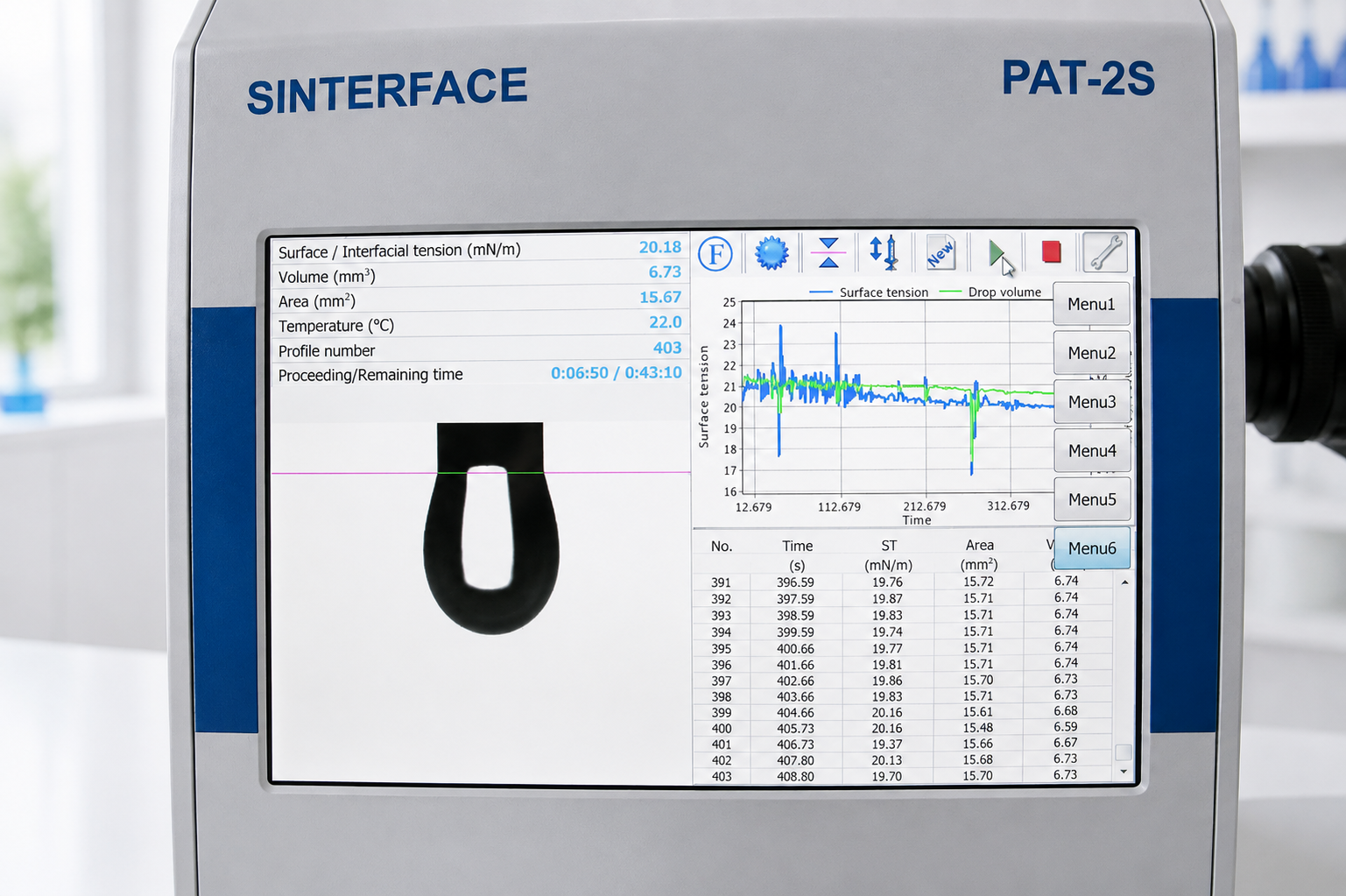This screenshot has width=1346, height=896.
Task: Click the New document icon
Action: [941, 252]
